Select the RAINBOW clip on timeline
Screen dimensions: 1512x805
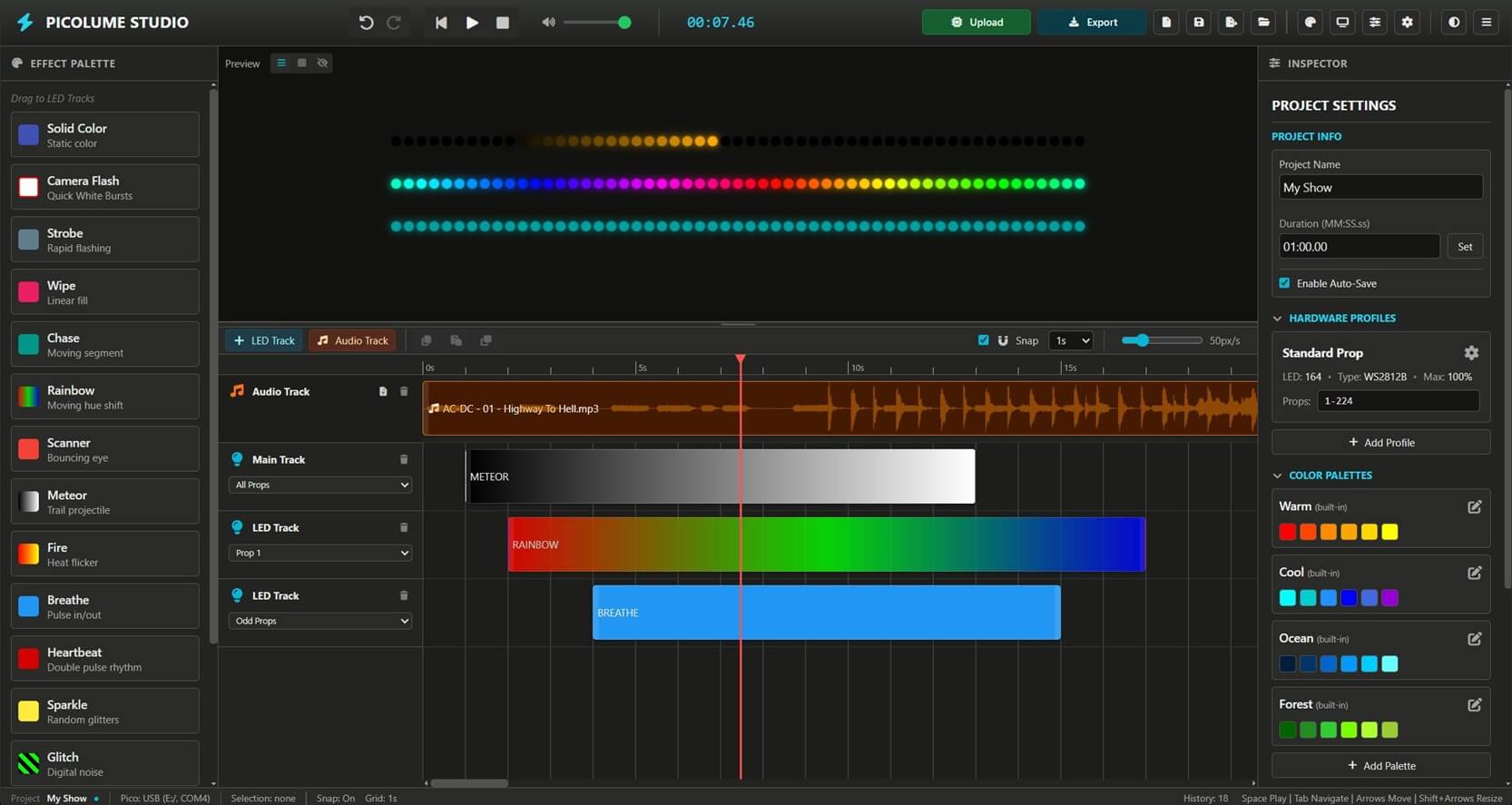827,545
